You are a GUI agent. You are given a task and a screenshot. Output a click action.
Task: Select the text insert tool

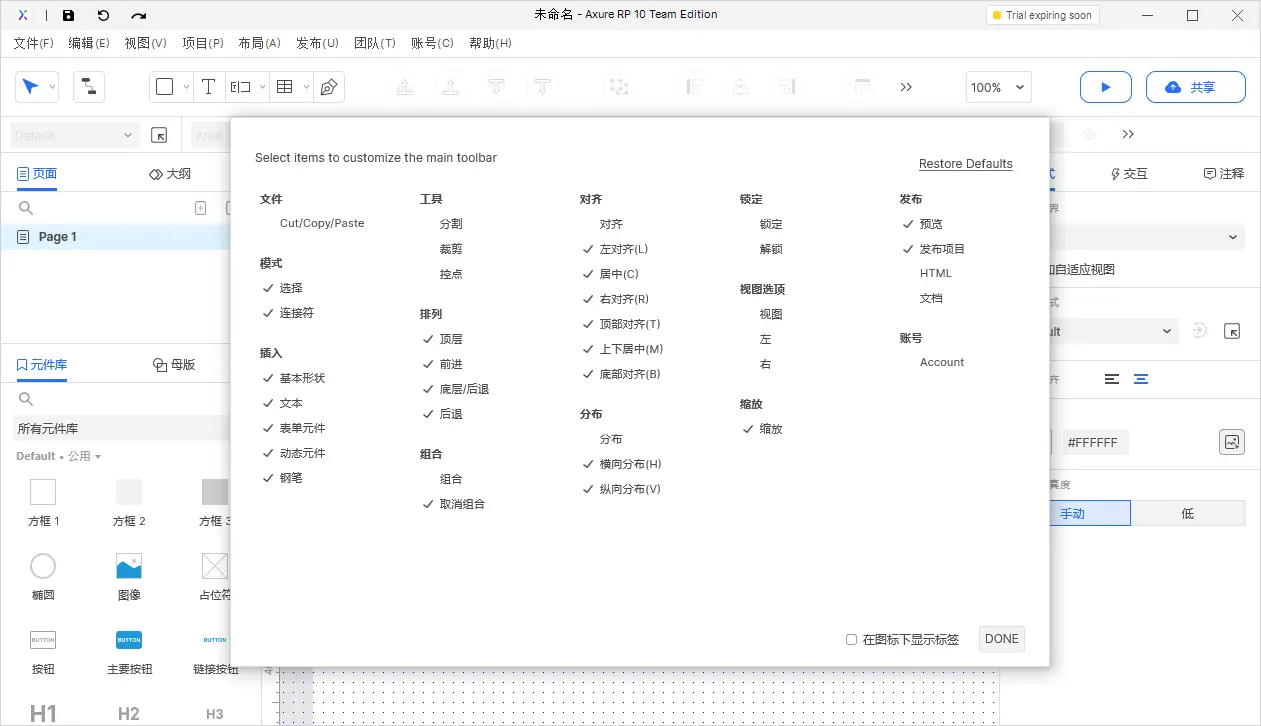coord(208,87)
